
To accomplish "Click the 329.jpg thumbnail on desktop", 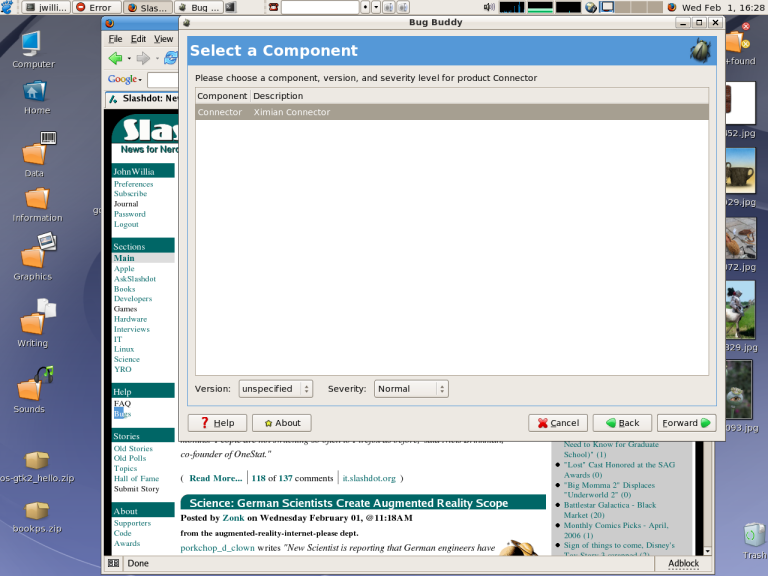I will point(740,310).
